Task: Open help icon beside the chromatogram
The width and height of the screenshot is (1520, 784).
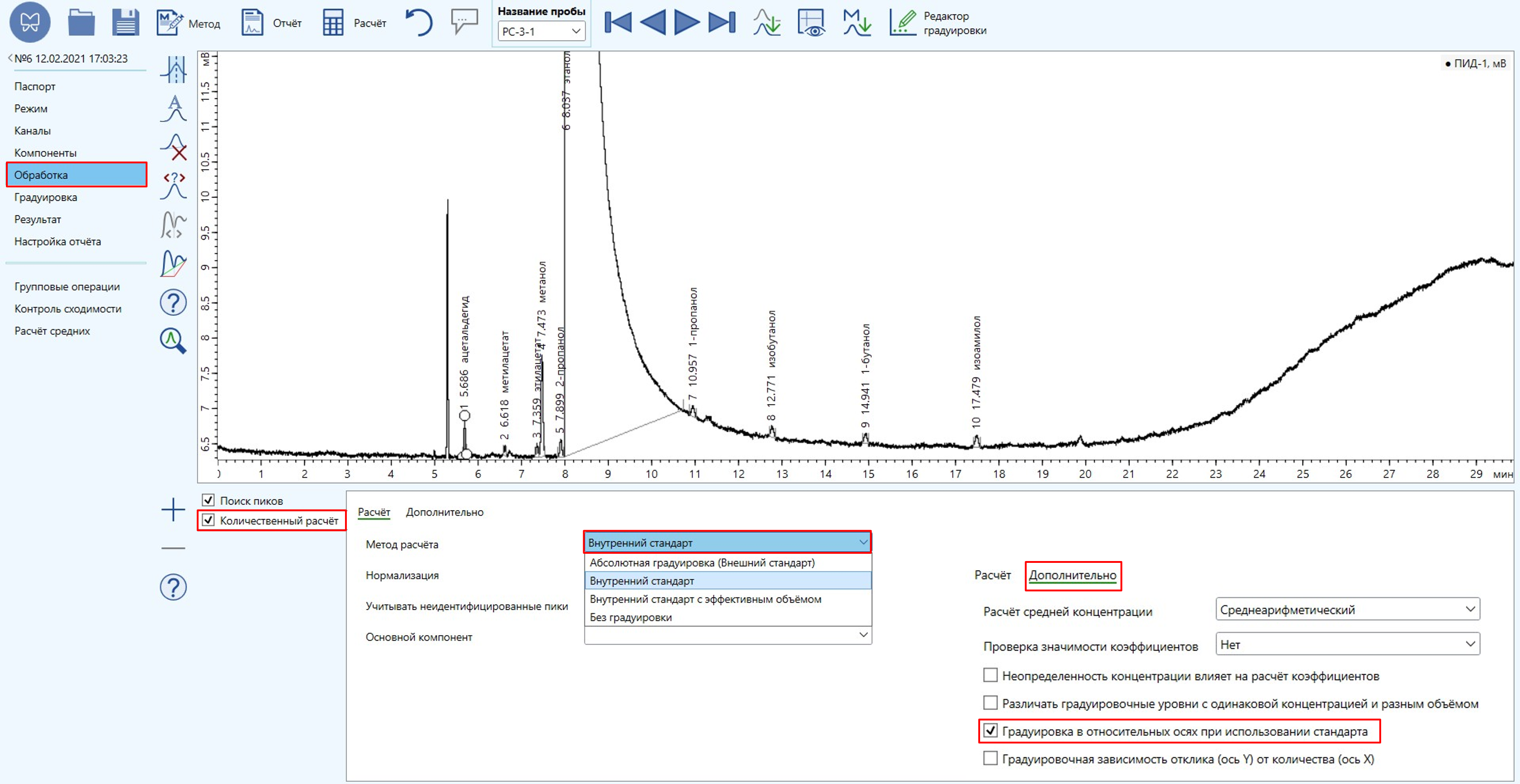Action: 173,303
